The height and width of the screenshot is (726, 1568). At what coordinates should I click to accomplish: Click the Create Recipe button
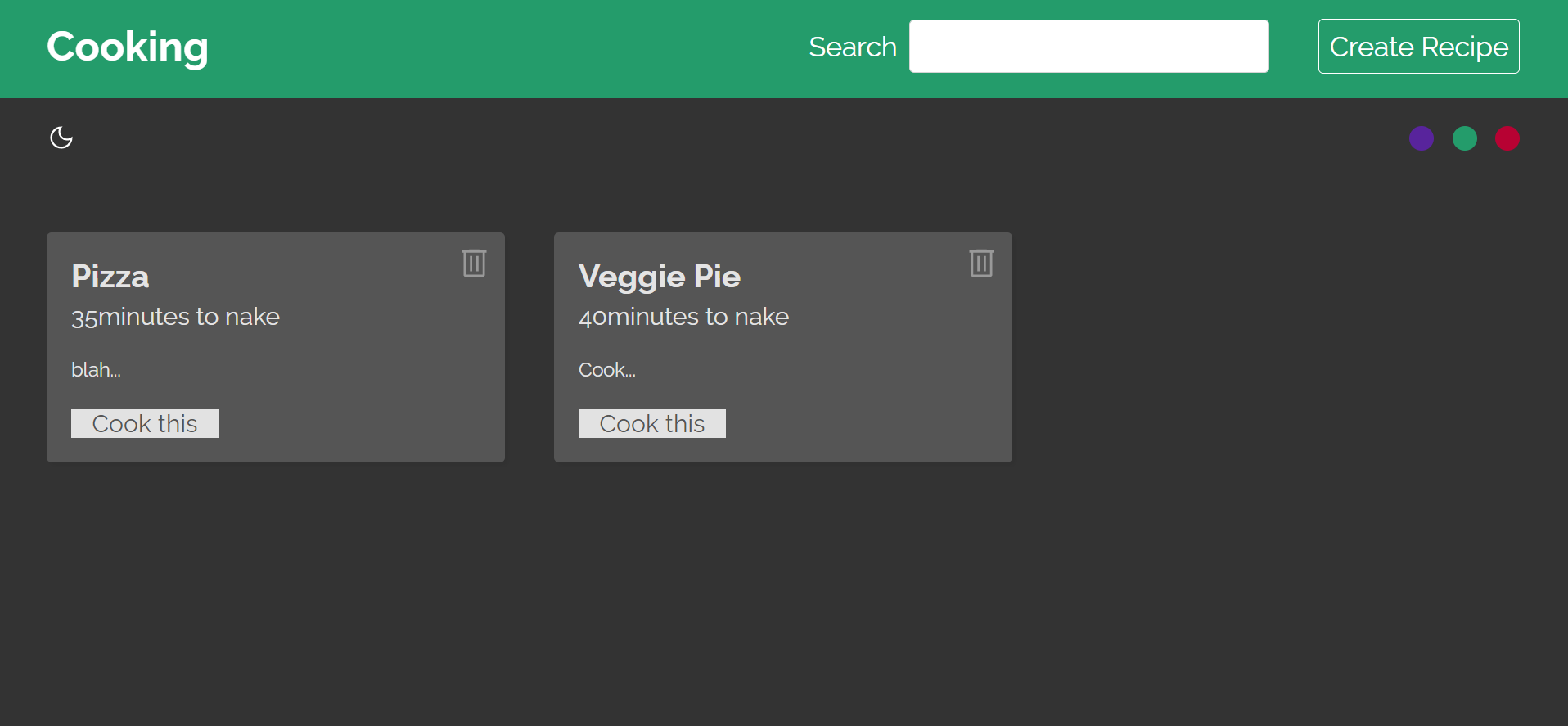click(x=1418, y=47)
